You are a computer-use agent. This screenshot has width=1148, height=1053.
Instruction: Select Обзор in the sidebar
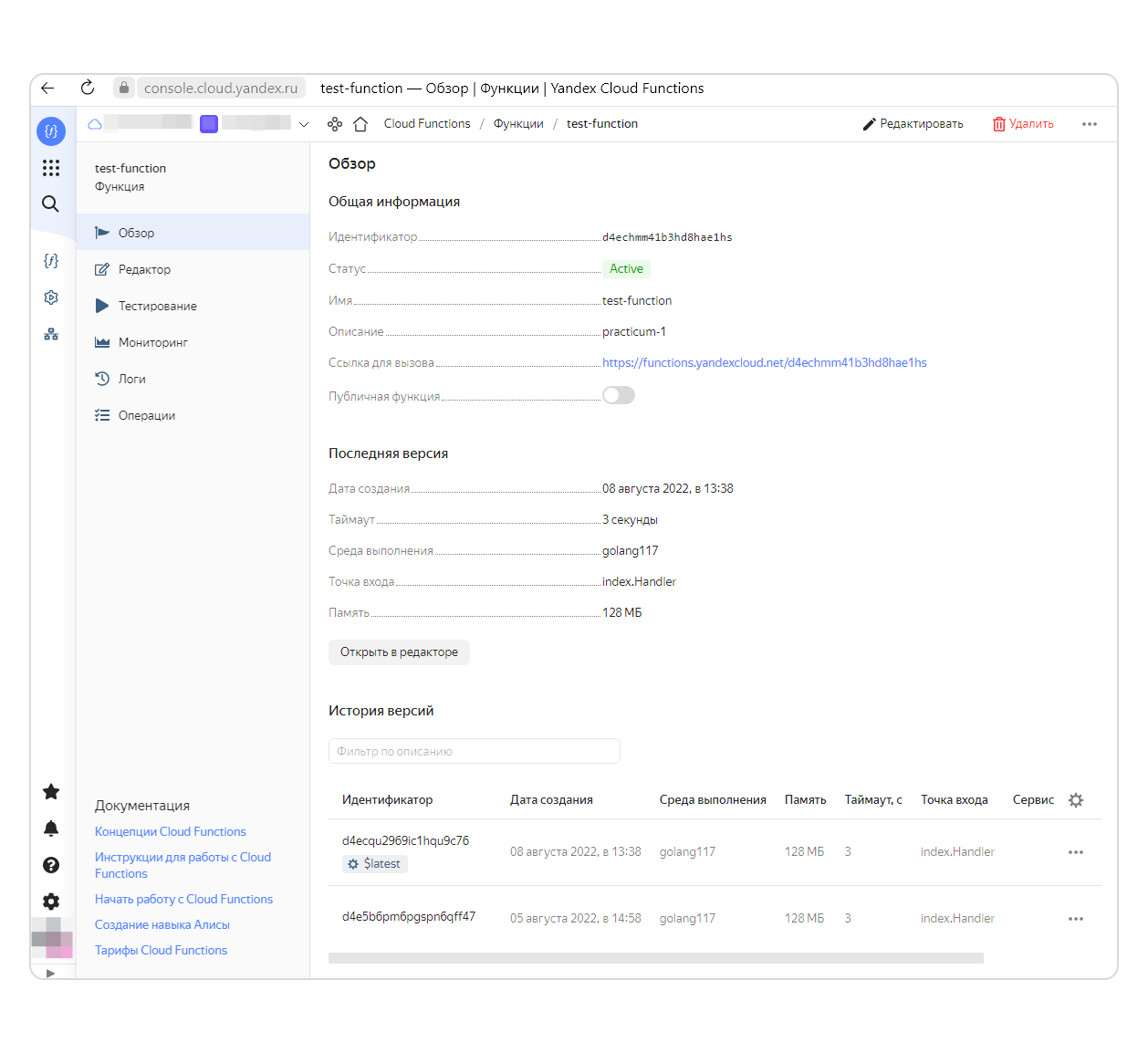(x=193, y=233)
